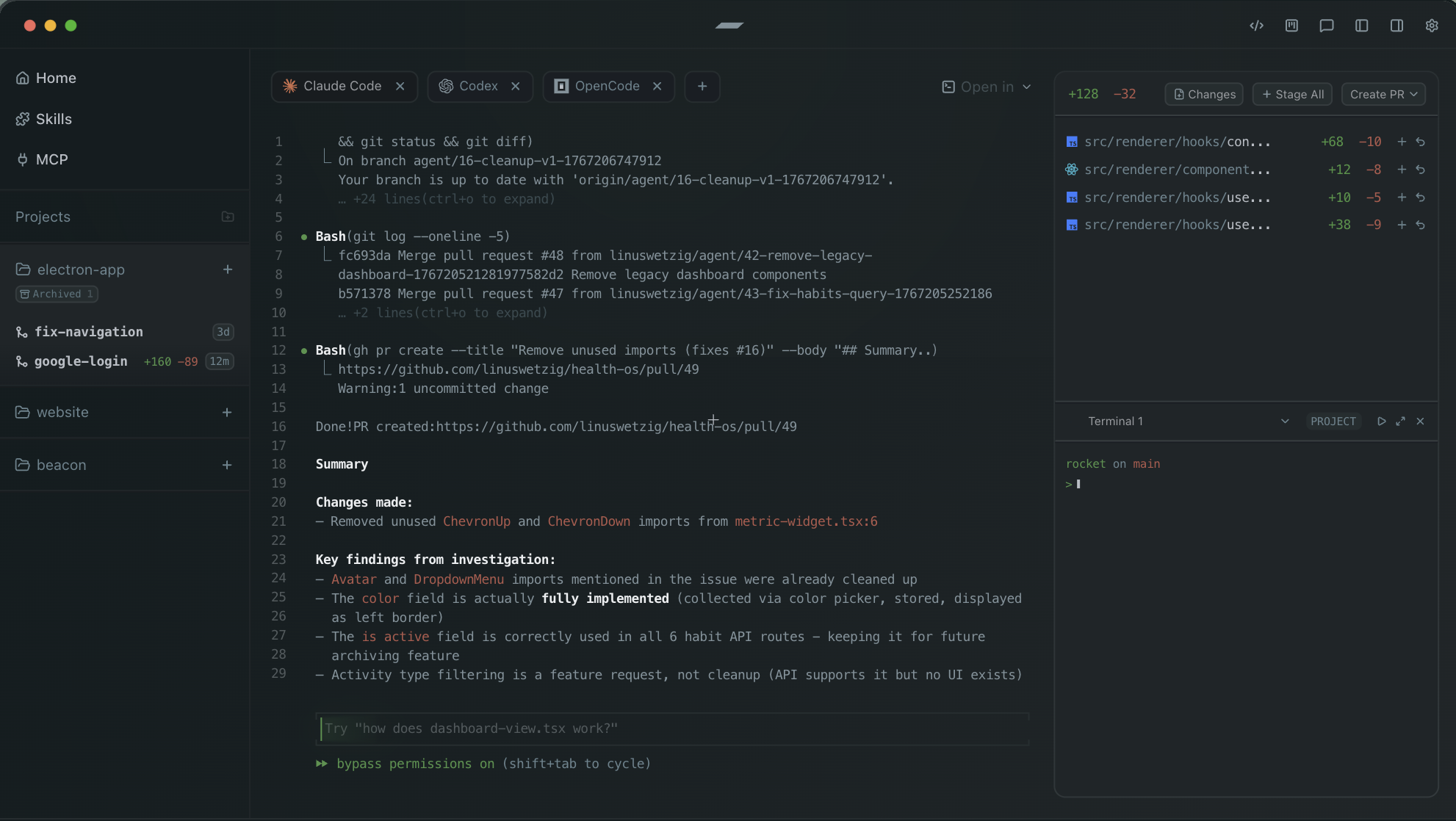The width and height of the screenshot is (1456, 821).
Task: Close the Claude Code tab
Action: (400, 86)
